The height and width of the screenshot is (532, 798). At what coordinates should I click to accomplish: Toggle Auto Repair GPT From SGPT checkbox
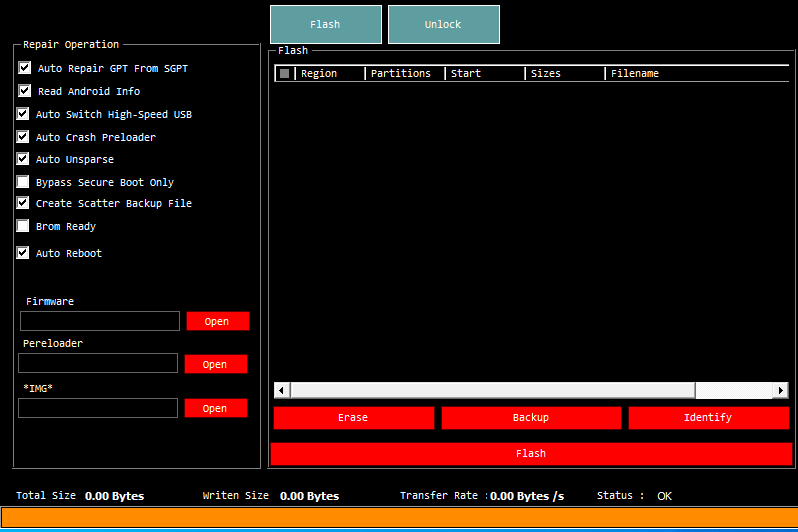(x=24, y=68)
